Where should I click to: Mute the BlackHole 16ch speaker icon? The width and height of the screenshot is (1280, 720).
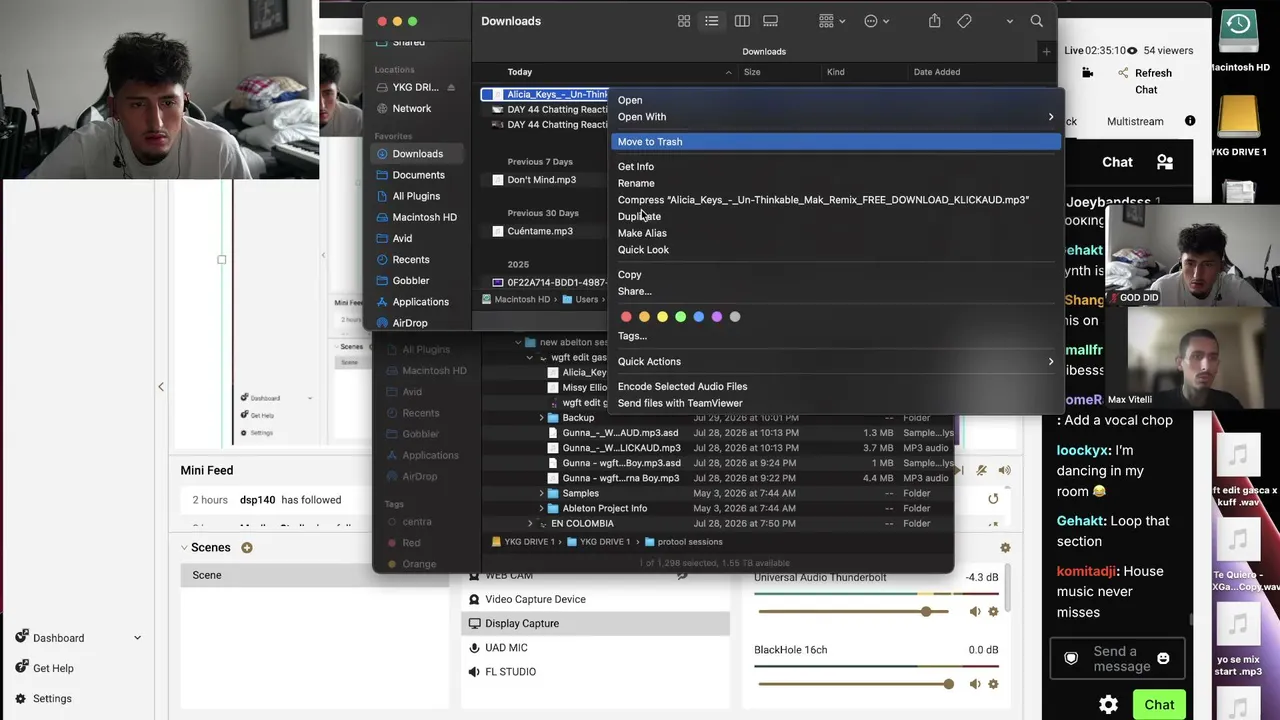click(975, 684)
